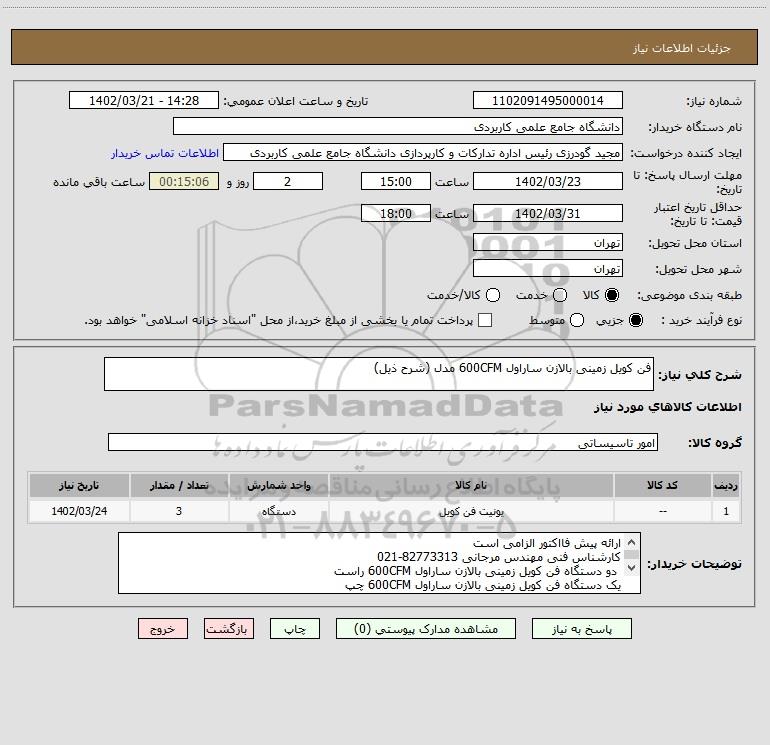Click the 1402/03/23 response deadline date field

tap(548, 181)
